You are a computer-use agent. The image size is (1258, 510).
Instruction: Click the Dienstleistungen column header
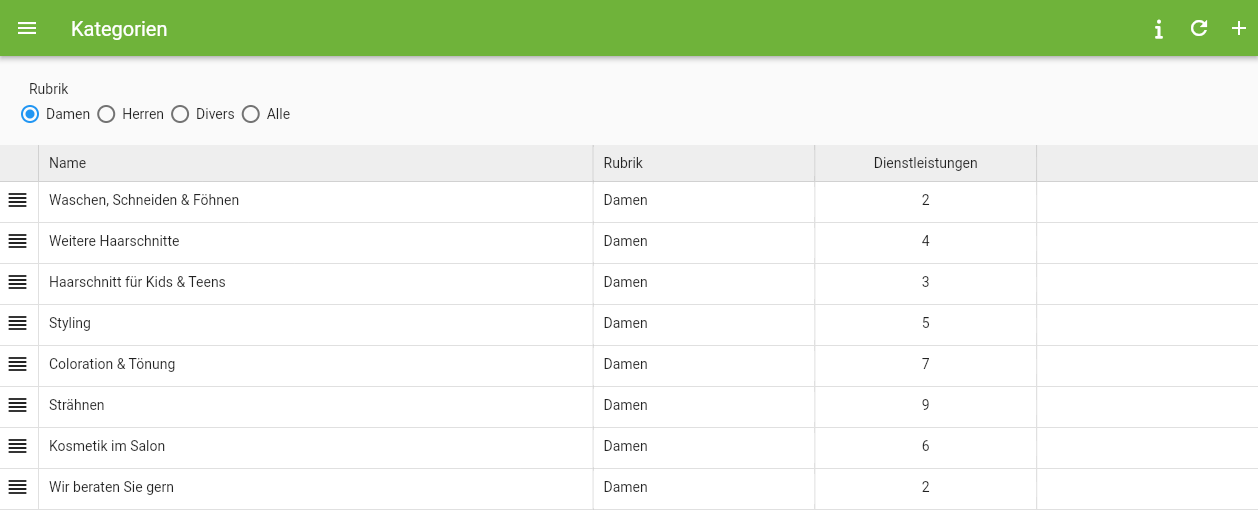click(925, 163)
